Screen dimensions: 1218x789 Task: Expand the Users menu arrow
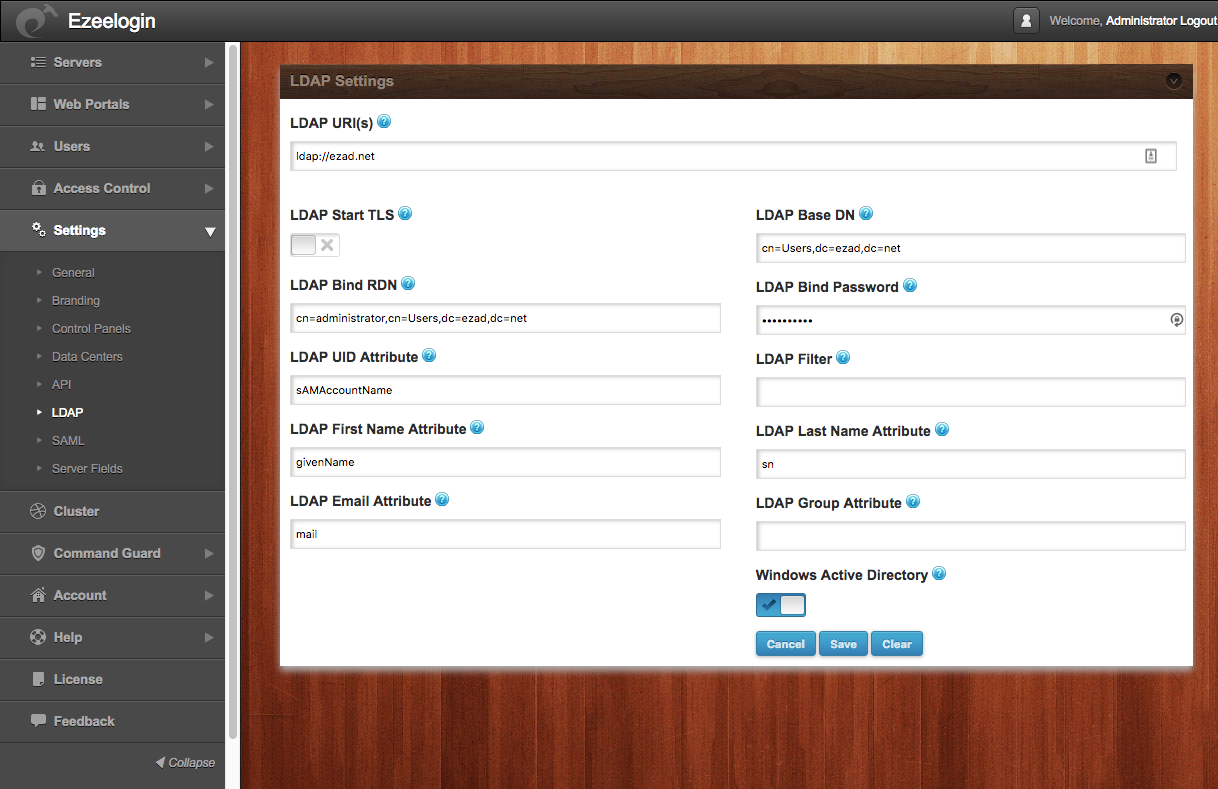tap(209, 146)
